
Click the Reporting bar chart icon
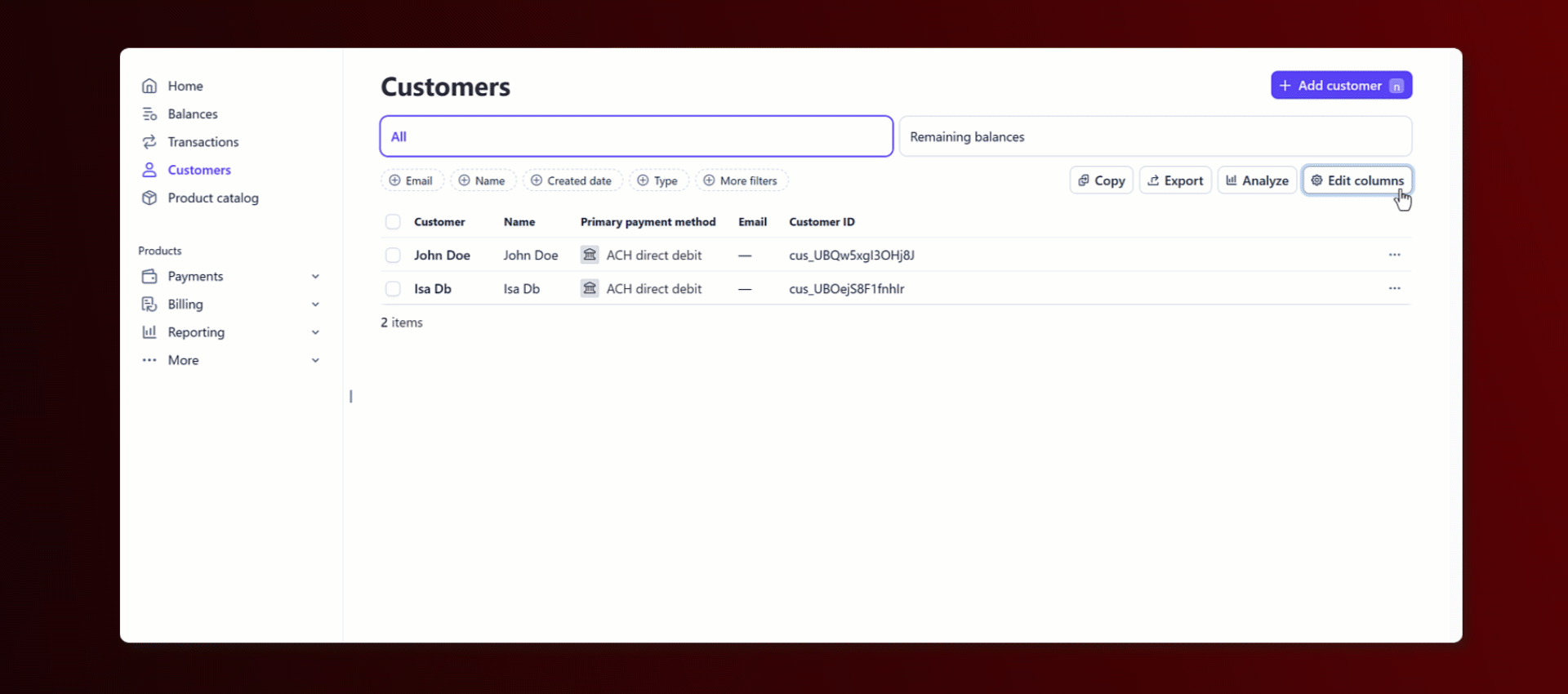149,332
